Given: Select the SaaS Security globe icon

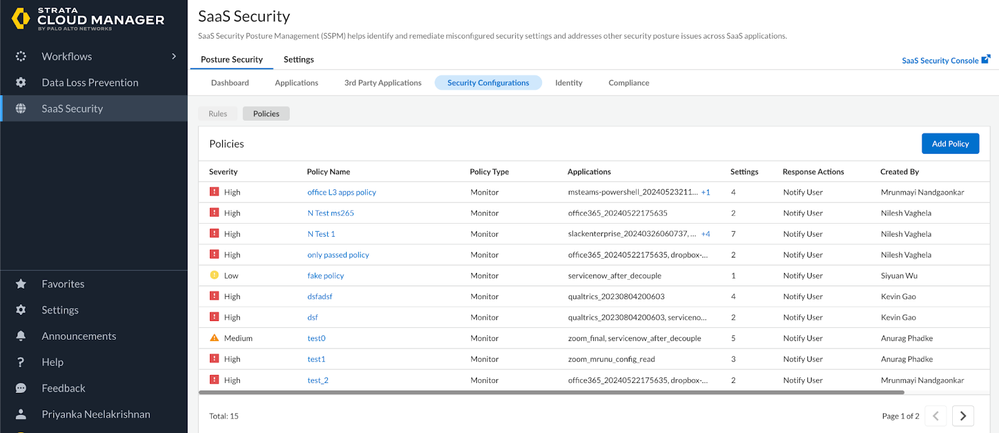Looking at the screenshot, I should (x=21, y=108).
